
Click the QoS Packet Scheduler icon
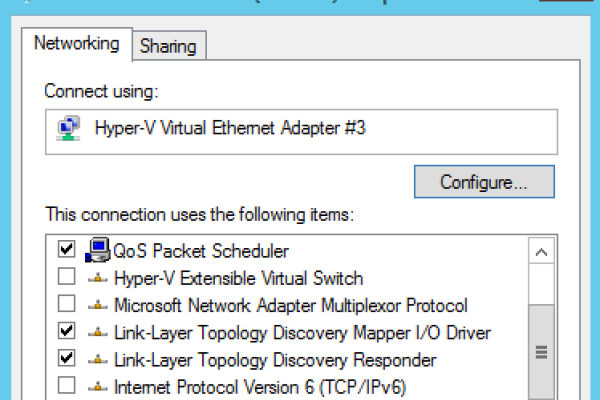(98, 250)
